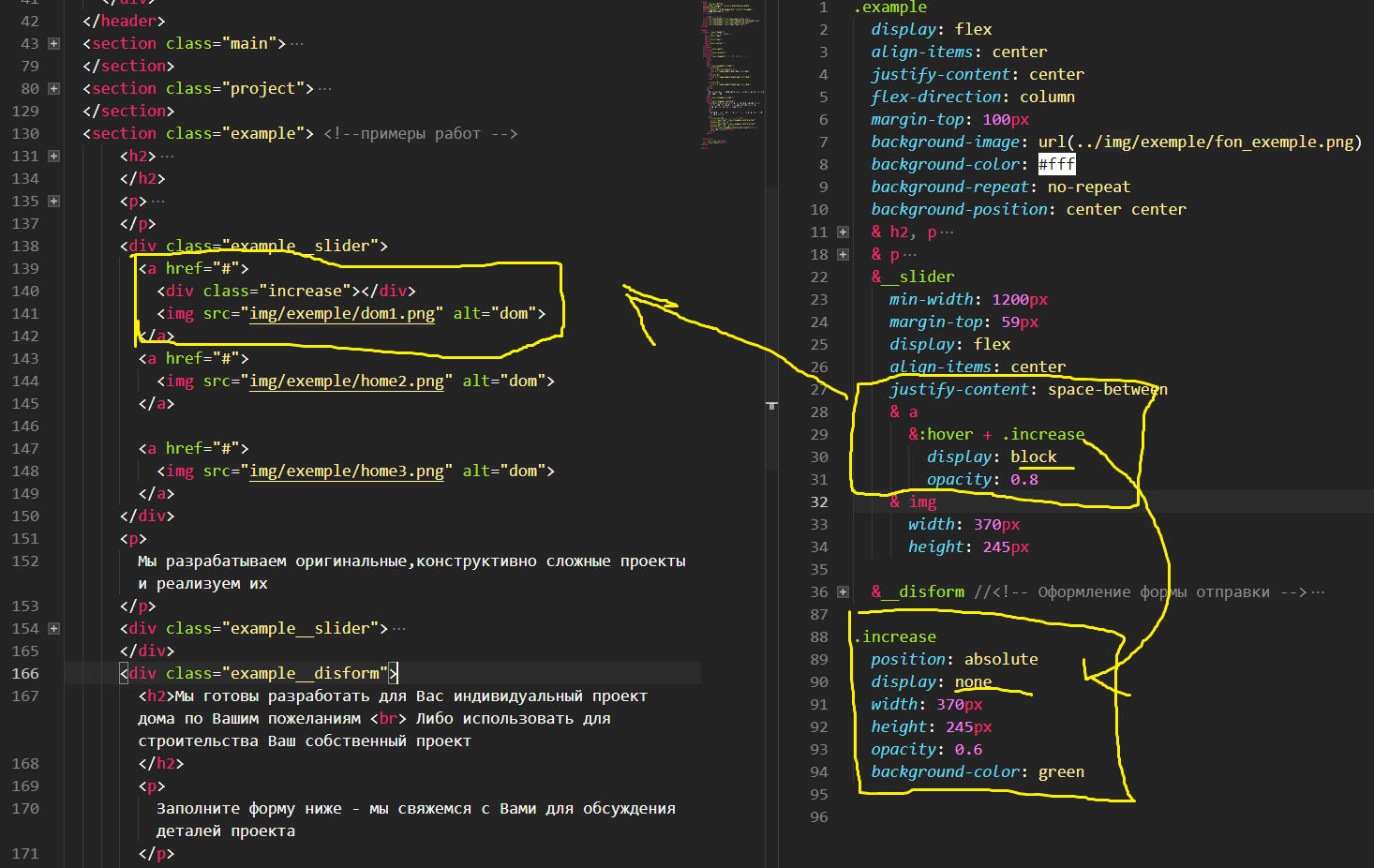Viewport: 1374px width, 868px height.
Task: Unfold the "& h2, p" rule at line 11
Action: coord(843,232)
